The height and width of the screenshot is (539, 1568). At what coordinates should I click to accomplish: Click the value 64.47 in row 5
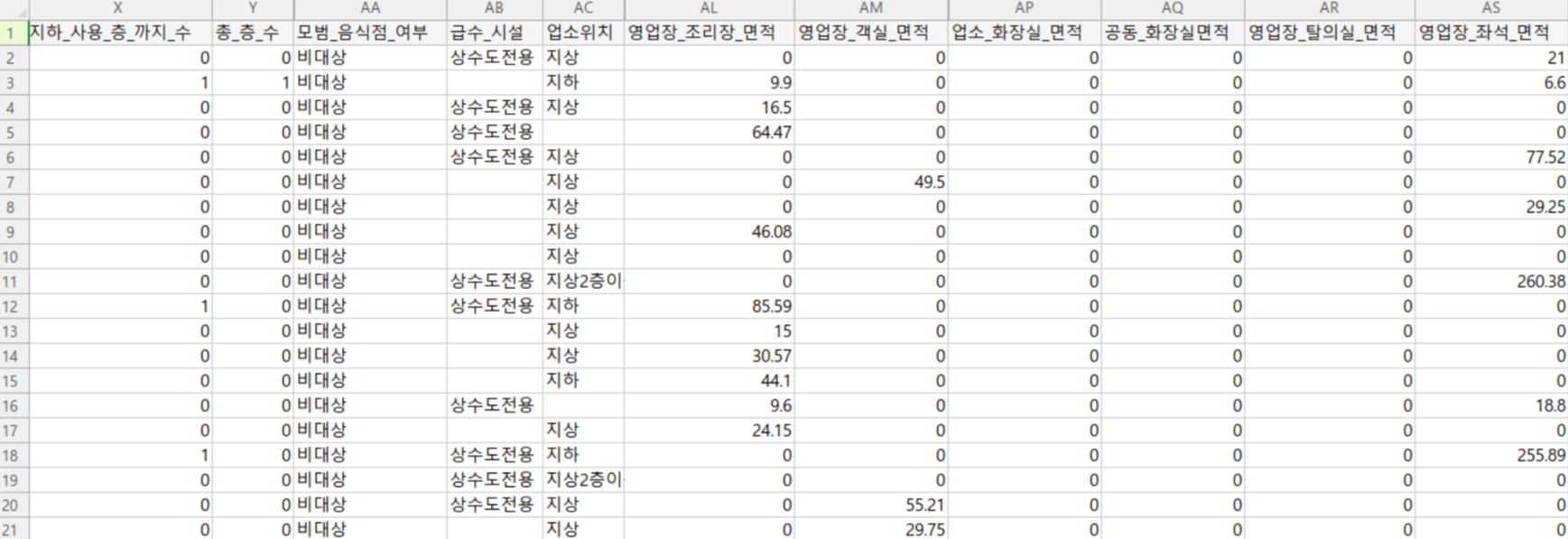772,132
